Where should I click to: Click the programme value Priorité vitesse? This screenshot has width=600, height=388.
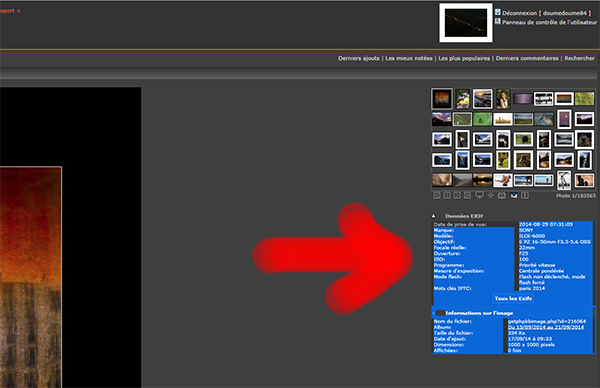tap(537, 265)
